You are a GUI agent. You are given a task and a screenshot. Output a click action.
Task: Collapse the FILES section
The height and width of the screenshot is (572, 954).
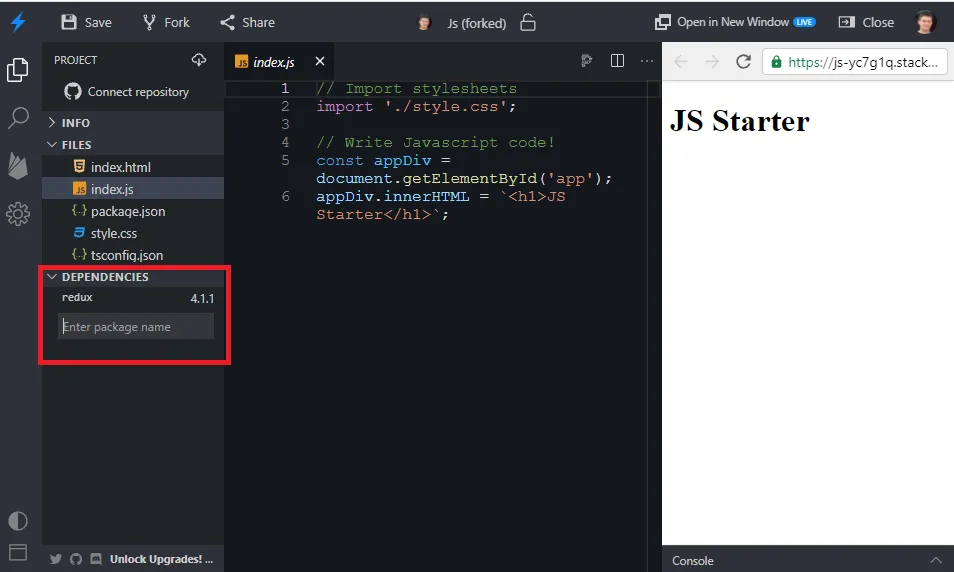[133, 145]
